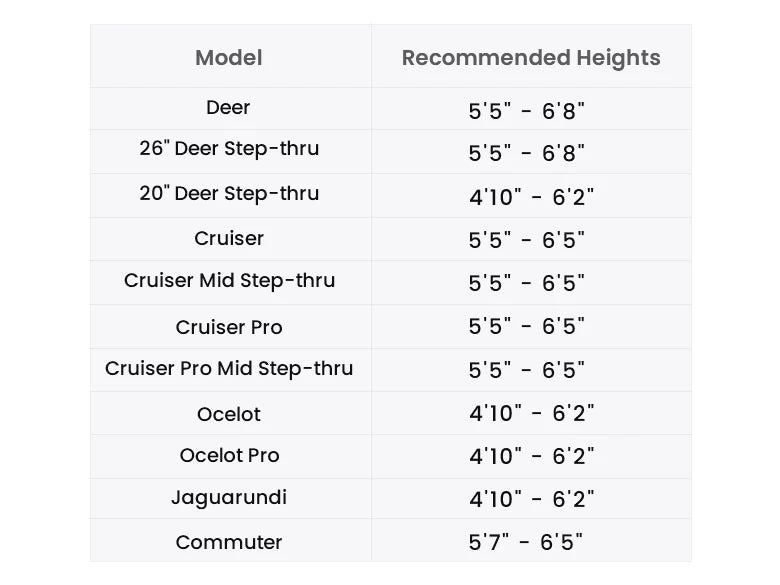Click the Model column header

tap(229, 58)
